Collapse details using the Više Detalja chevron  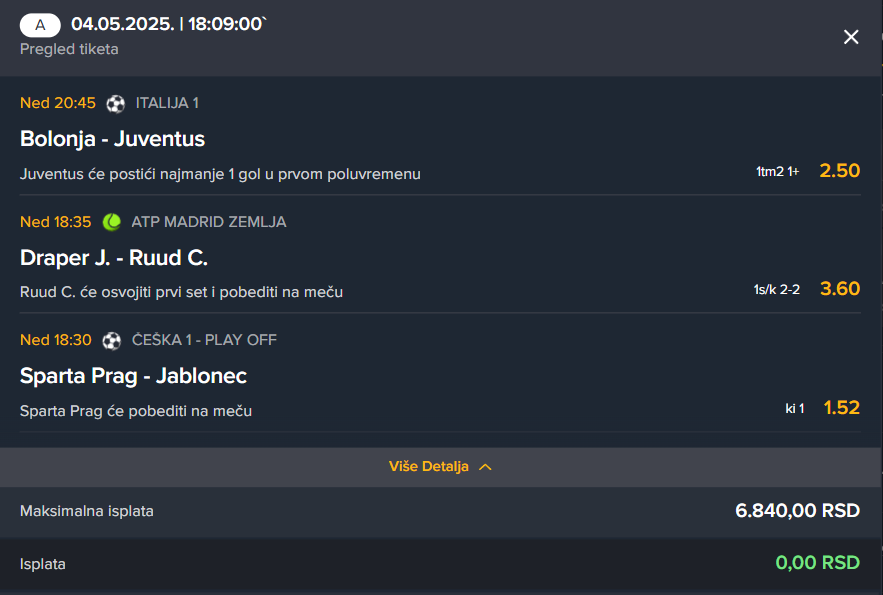tap(485, 467)
